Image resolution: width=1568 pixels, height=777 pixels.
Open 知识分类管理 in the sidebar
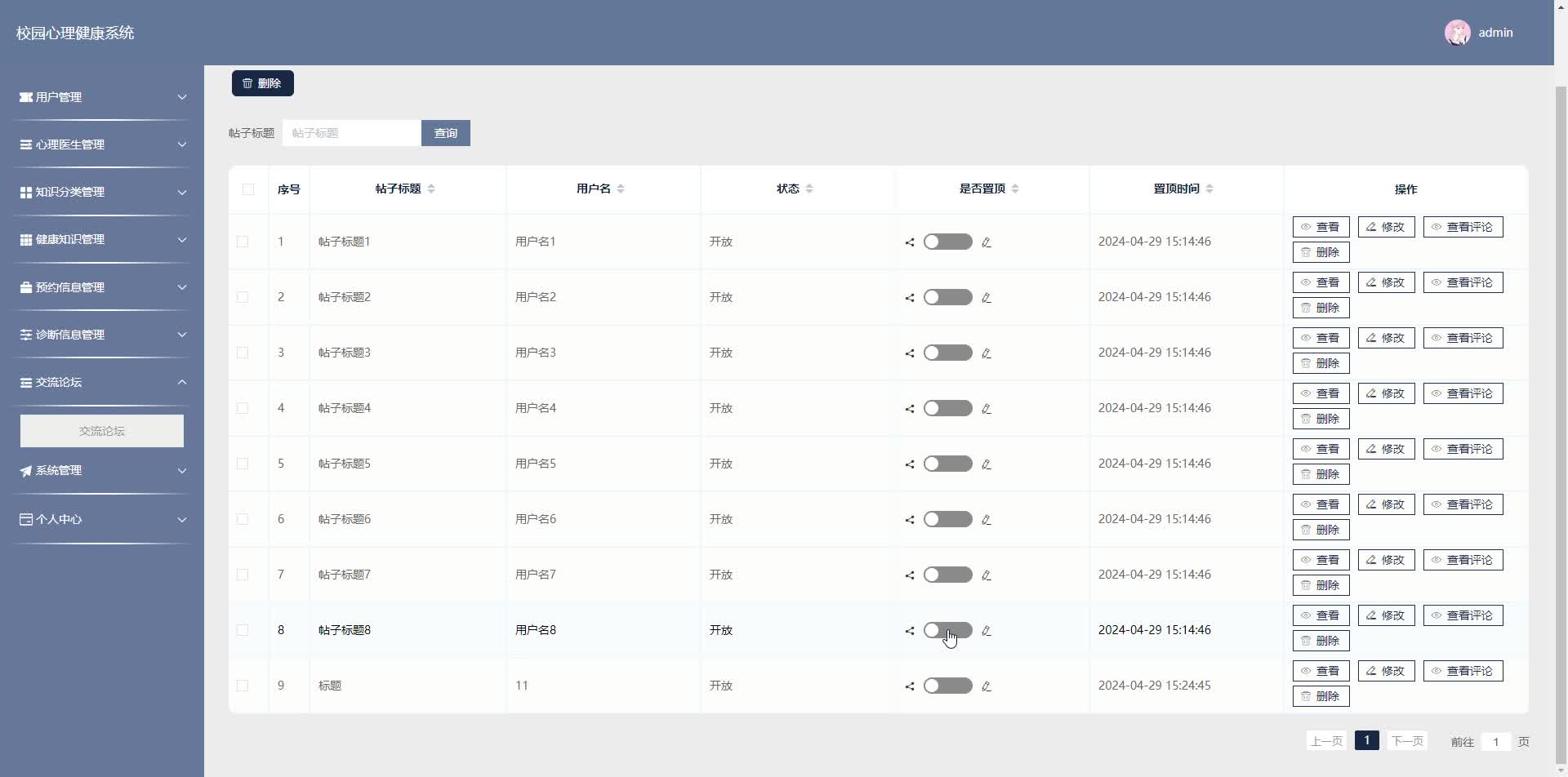(102, 192)
